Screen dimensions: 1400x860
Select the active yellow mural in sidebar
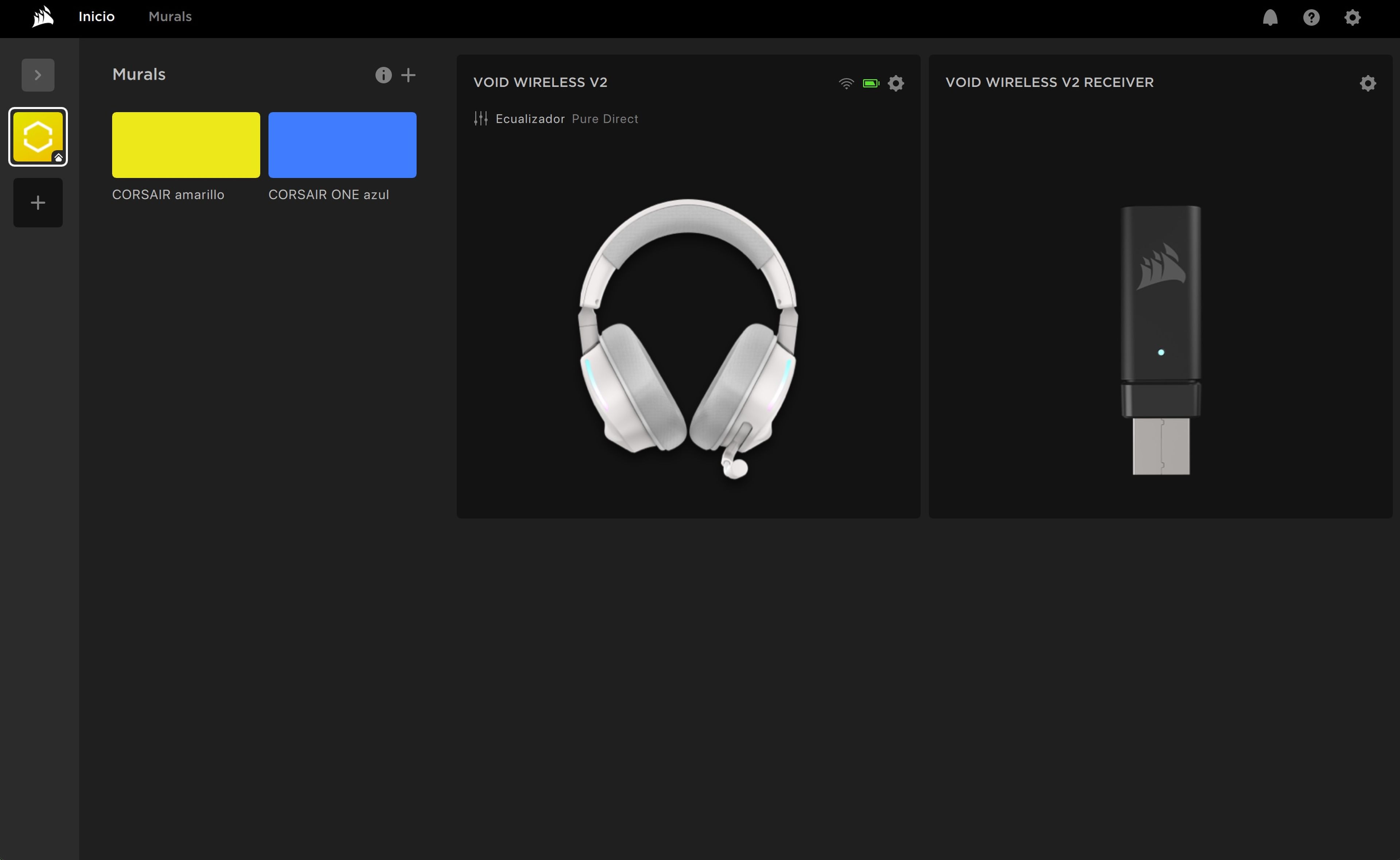coord(38,136)
